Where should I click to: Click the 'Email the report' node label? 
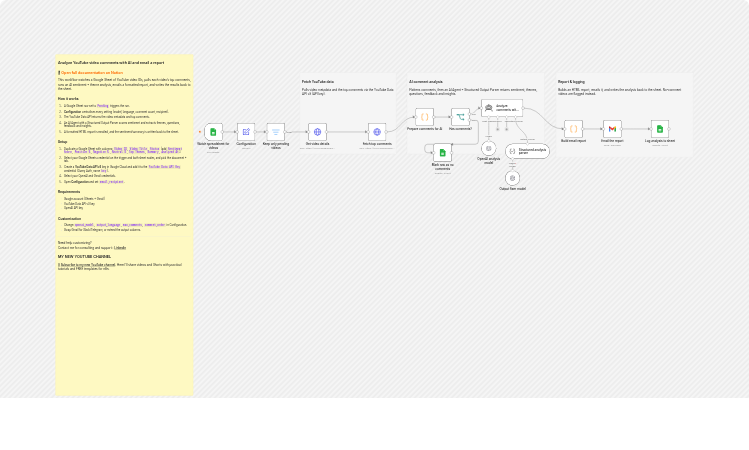tap(612, 141)
